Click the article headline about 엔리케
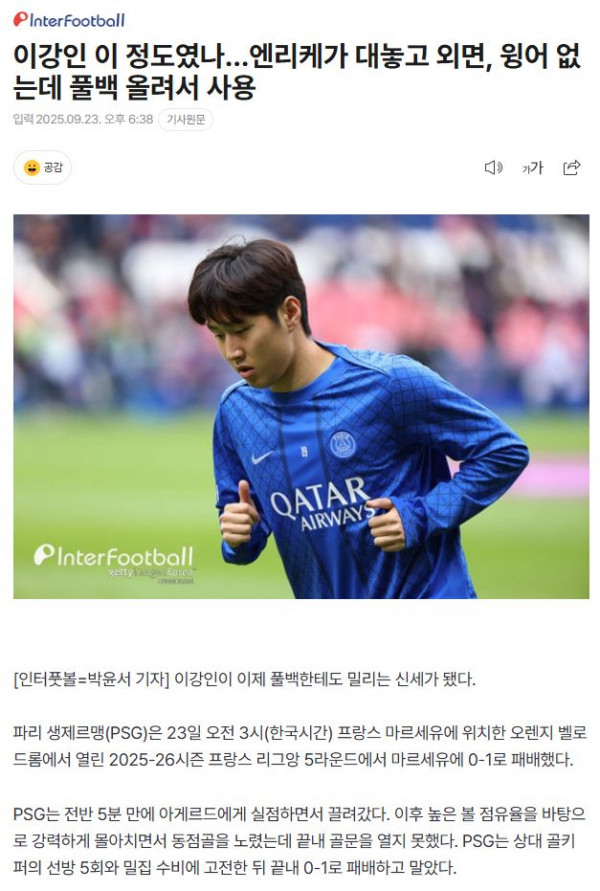 click(297, 72)
